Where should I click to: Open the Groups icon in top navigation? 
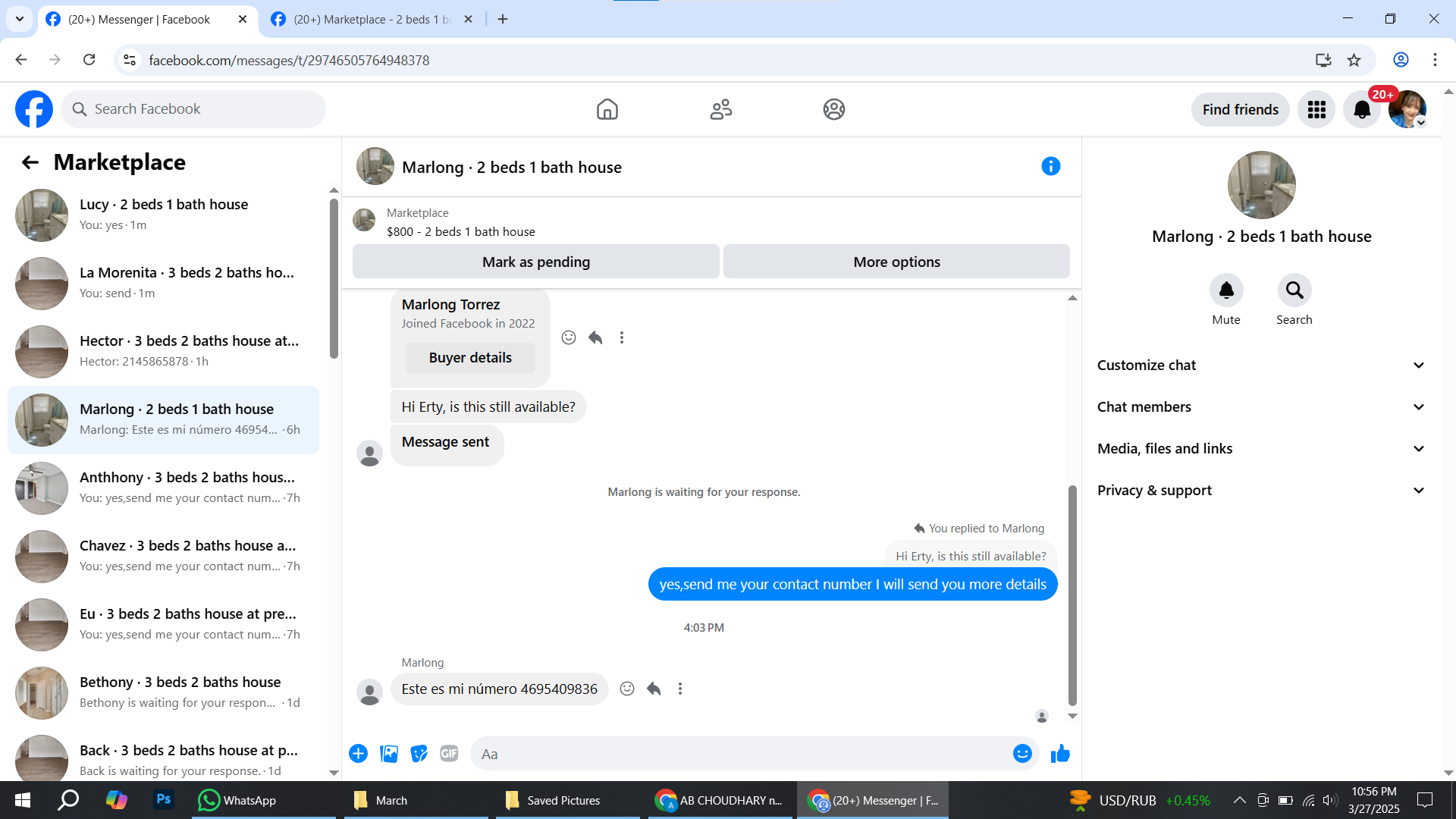click(x=834, y=109)
